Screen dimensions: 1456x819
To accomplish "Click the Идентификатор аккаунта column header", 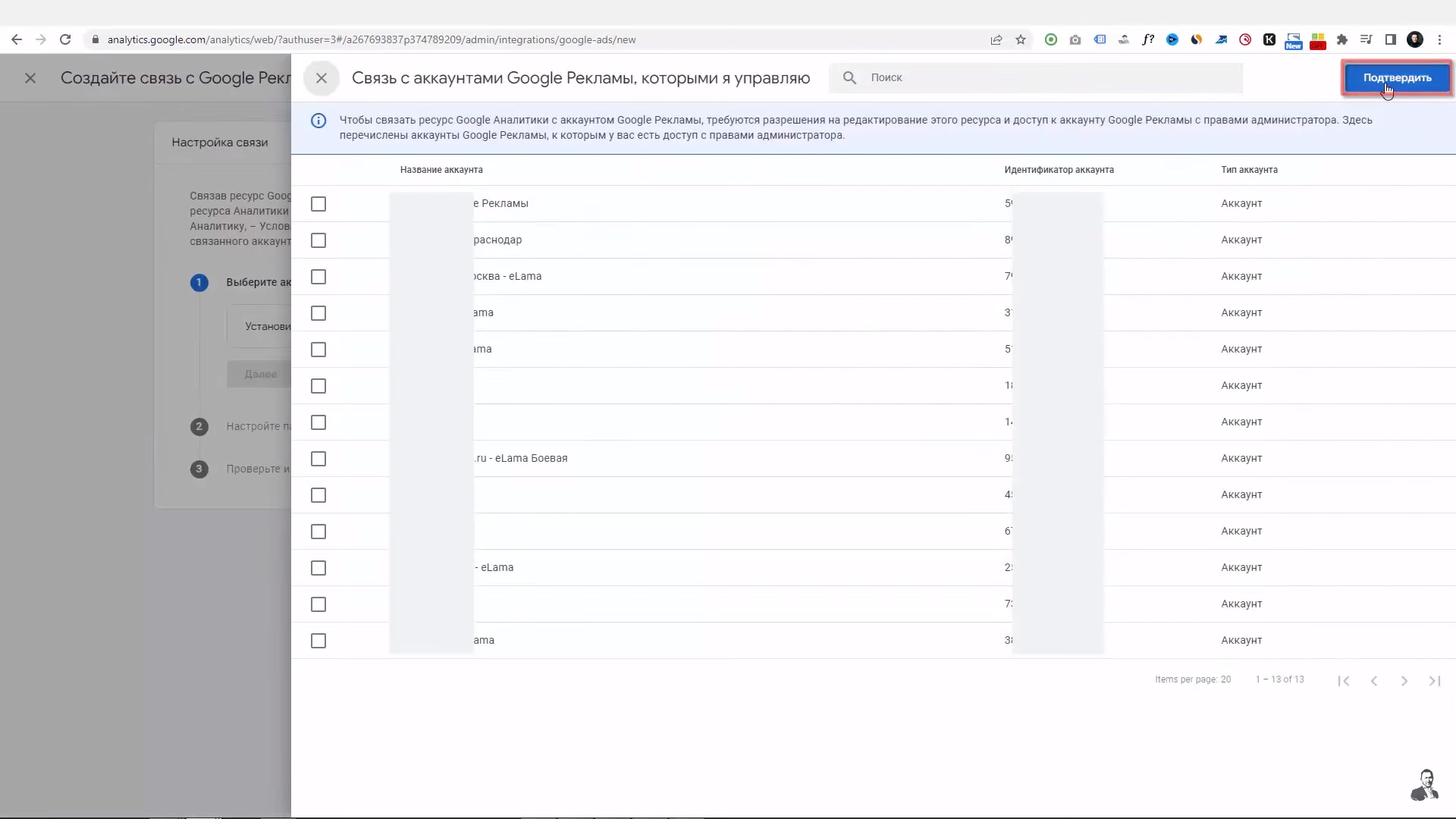I will coord(1059,170).
